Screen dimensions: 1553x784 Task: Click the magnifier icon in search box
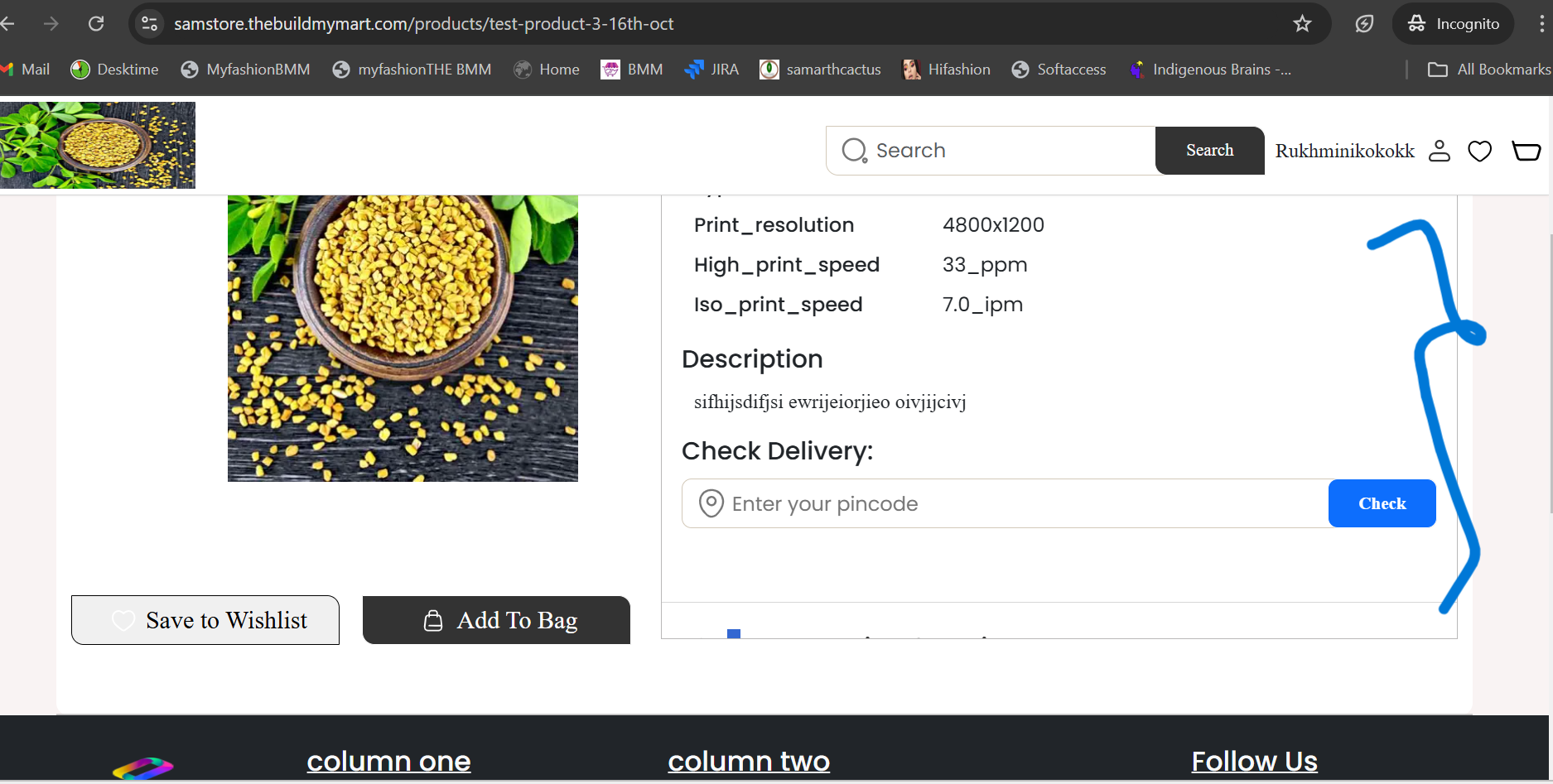[854, 151]
